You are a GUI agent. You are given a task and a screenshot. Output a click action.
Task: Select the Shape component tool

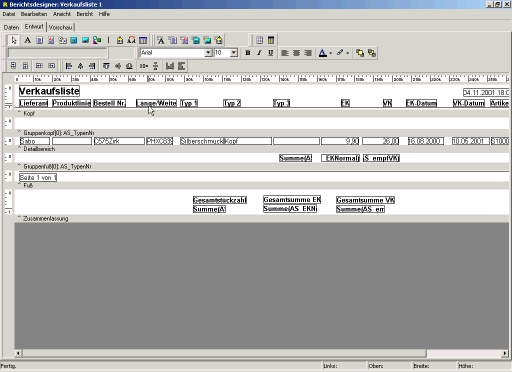point(97,40)
